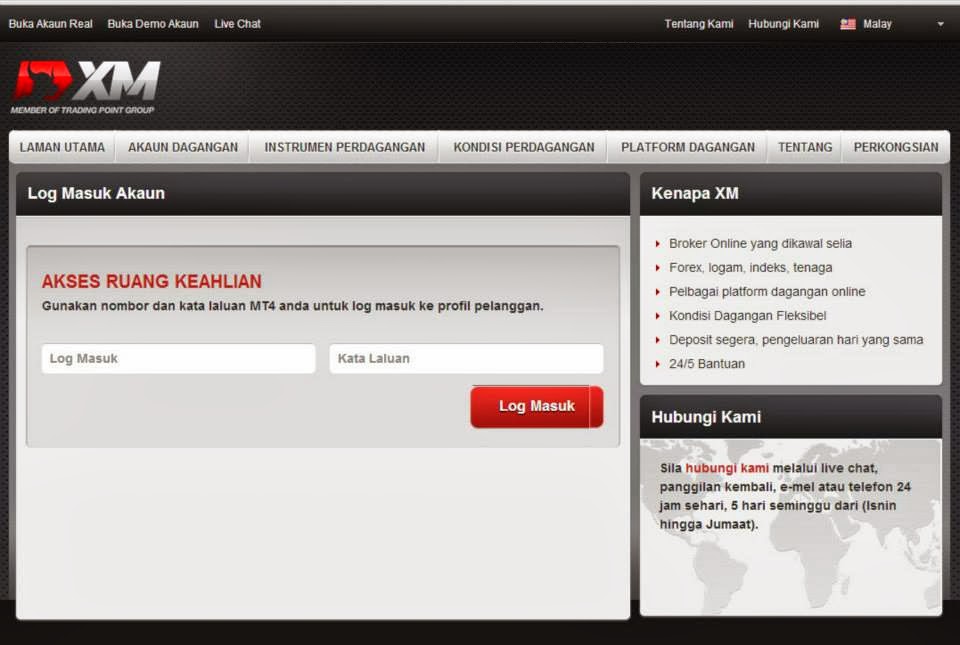960x645 pixels.
Task: Open Kondisi Perdagangan menu
Action: point(524,147)
